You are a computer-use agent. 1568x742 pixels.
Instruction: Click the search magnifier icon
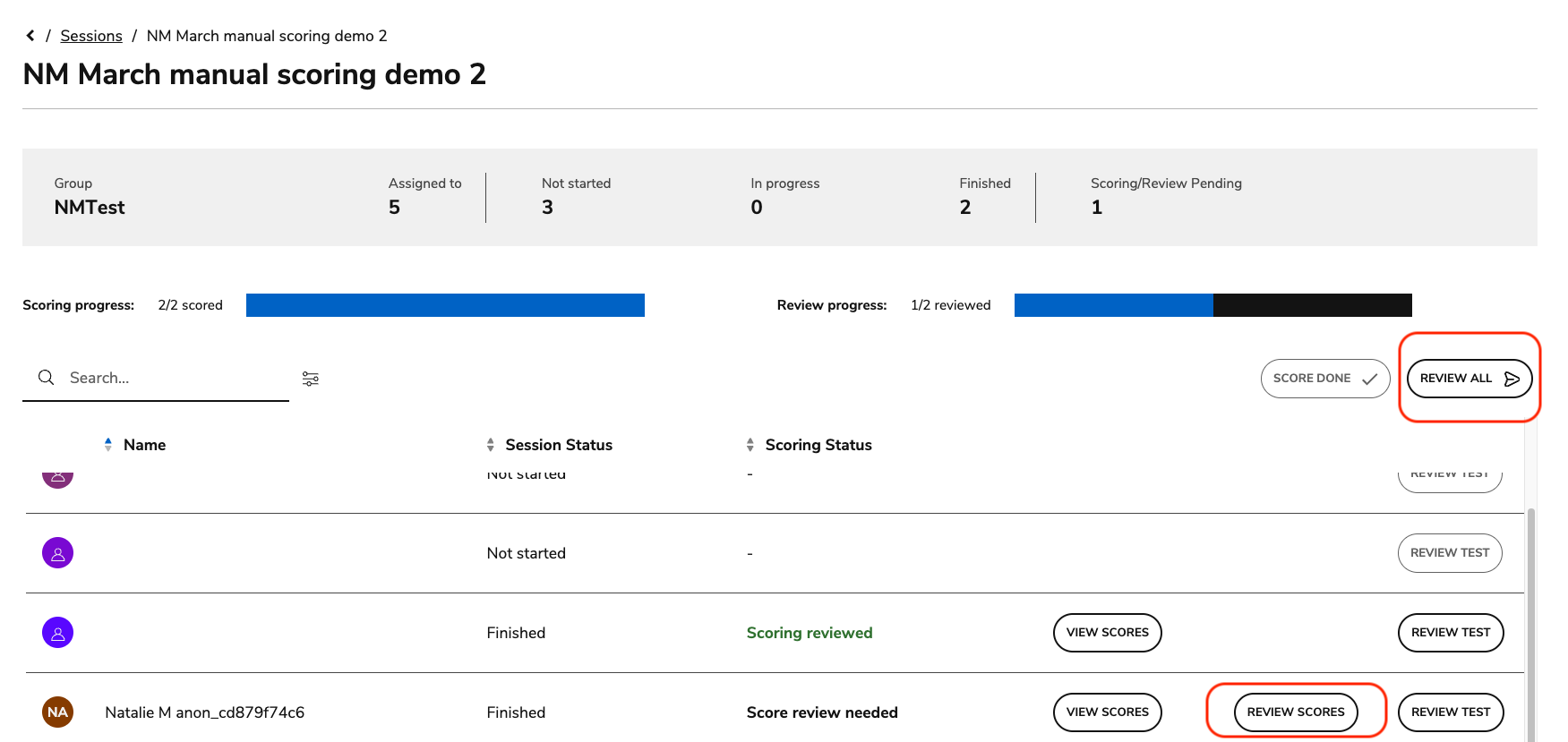(x=46, y=378)
